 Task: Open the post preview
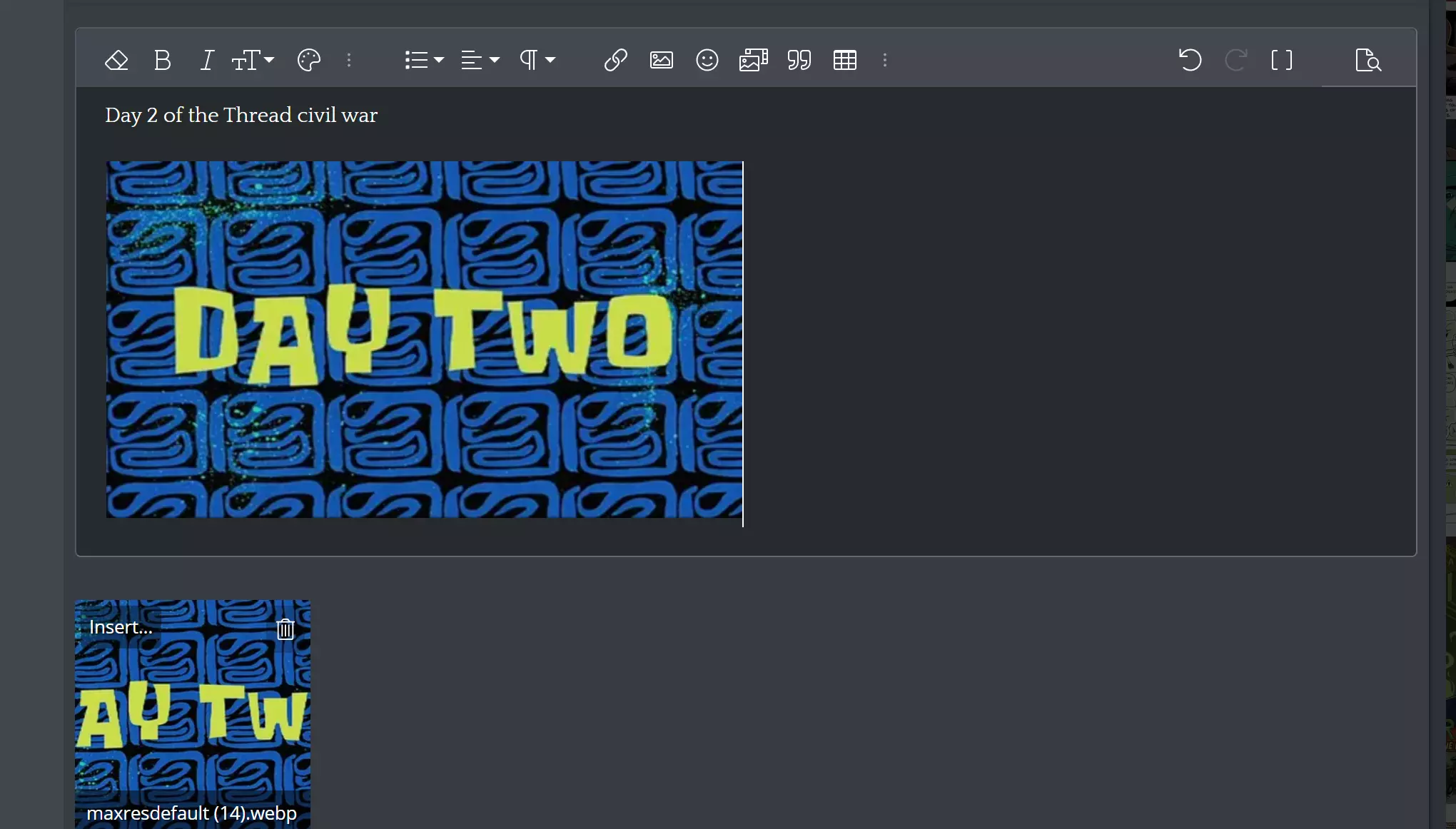point(1368,60)
